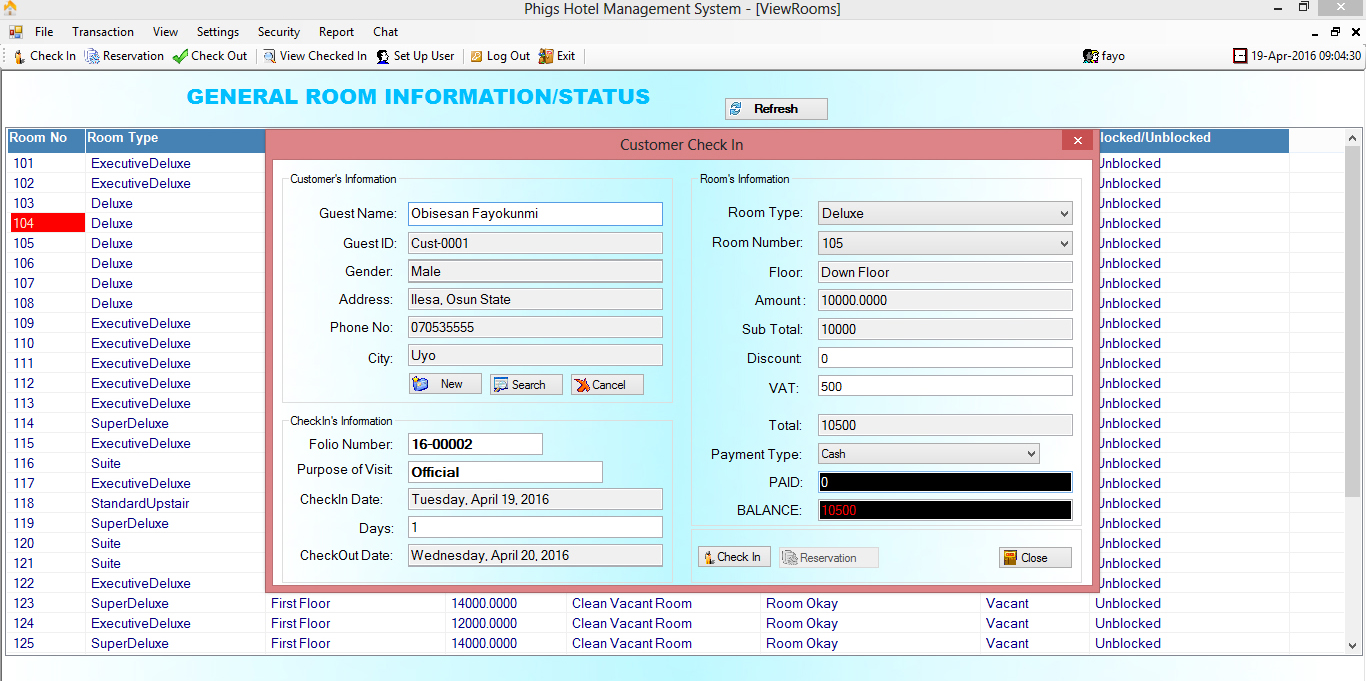Click the Discount input field
Image resolution: width=1366 pixels, height=681 pixels.
point(945,358)
